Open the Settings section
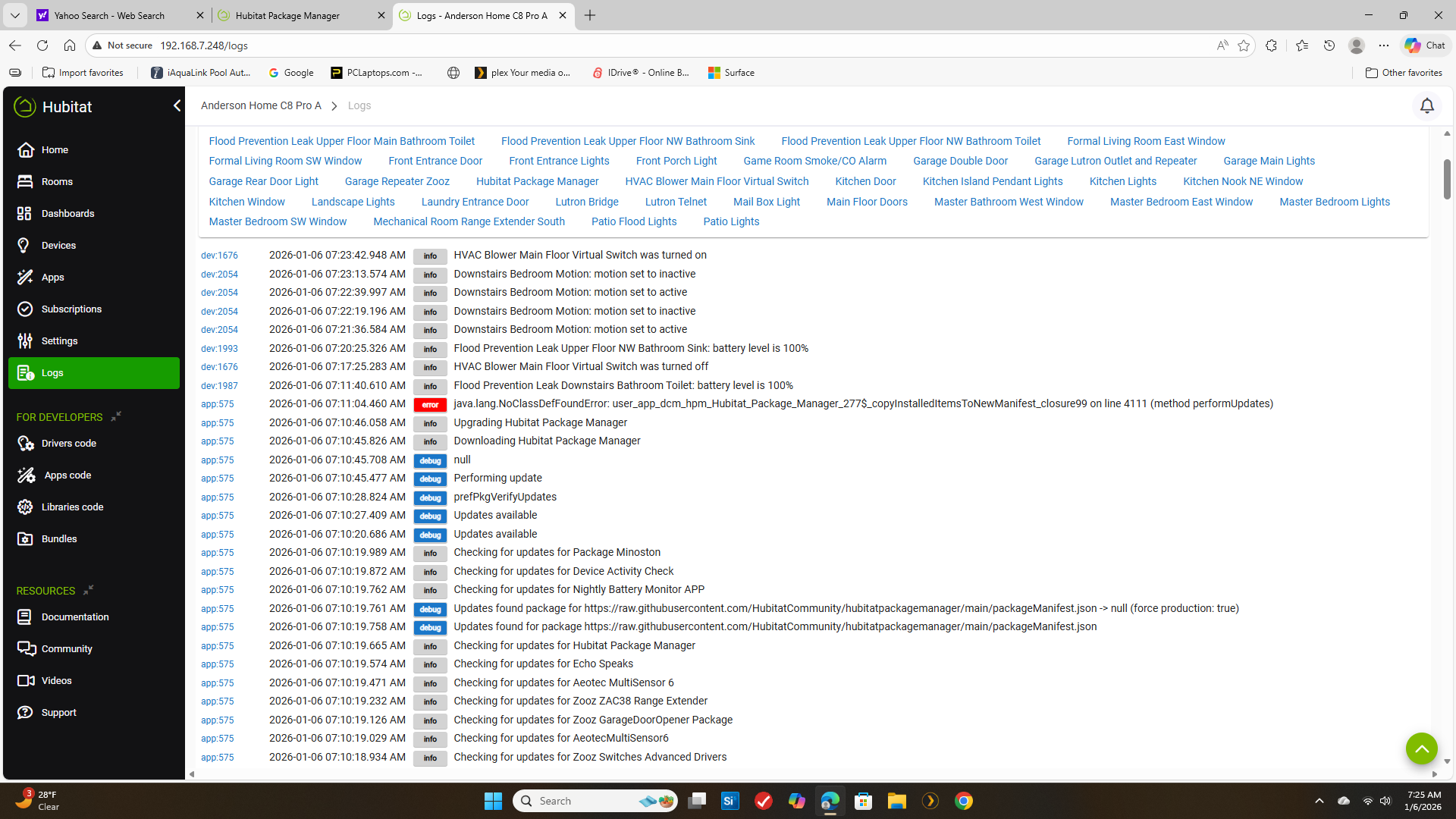The width and height of the screenshot is (1456, 819). click(x=59, y=341)
